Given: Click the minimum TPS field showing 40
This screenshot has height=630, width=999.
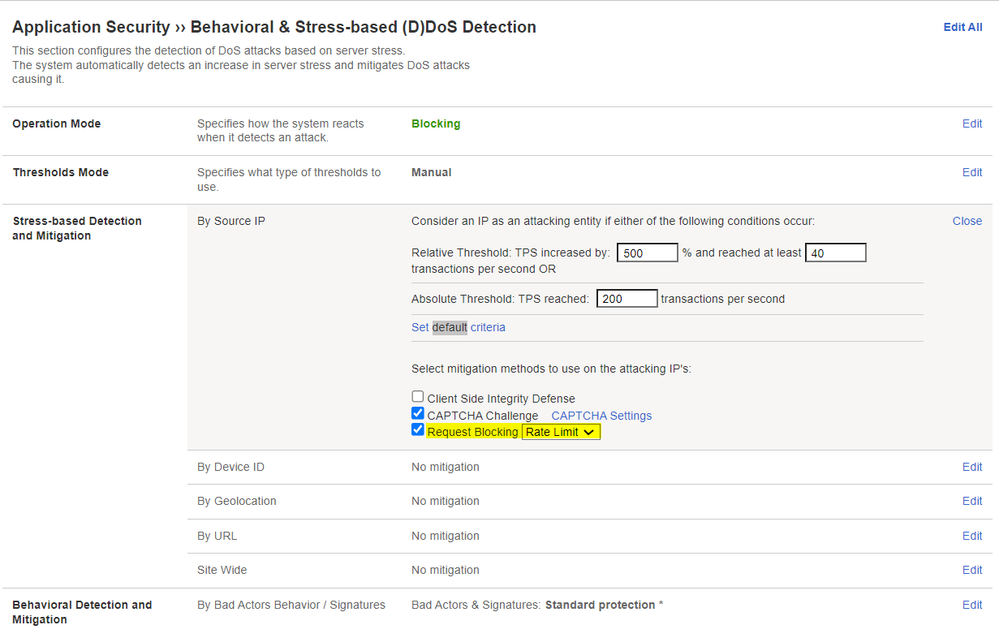Looking at the screenshot, I should click(x=835, y=253).
